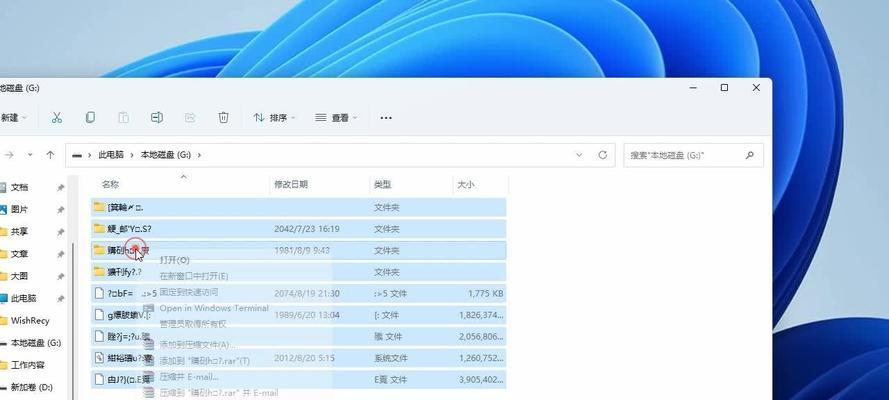This screenshot has width=889, height=400.
Task: Open the 排序 sort dropdown
Action: [274, 118]
